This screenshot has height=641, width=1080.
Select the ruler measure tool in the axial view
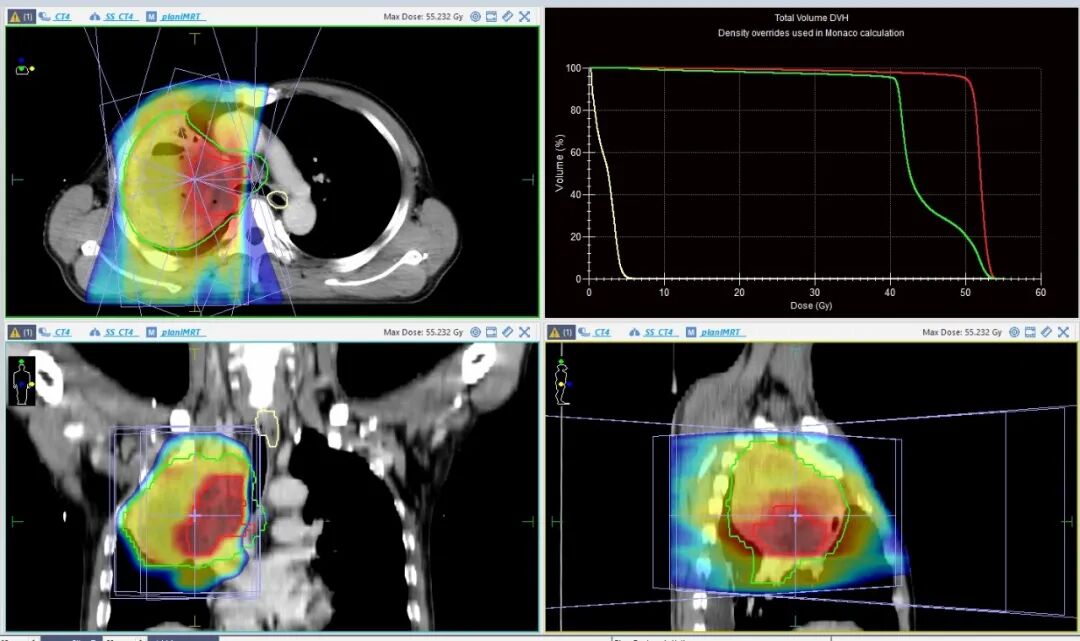point(508,17)
